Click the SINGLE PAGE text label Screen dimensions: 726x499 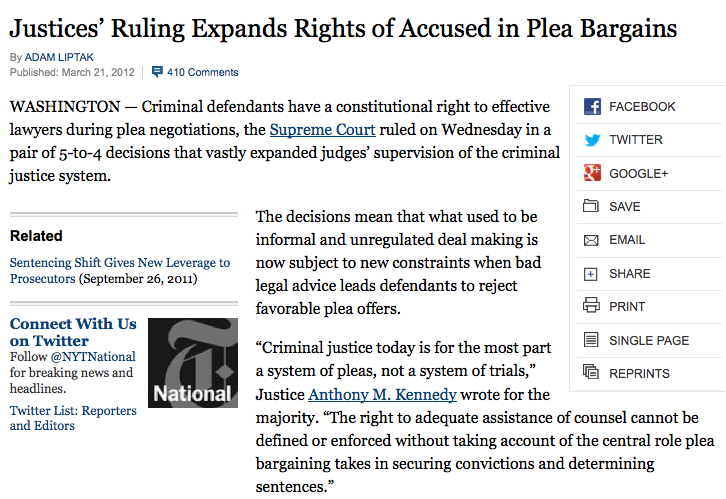click(649, 341)
